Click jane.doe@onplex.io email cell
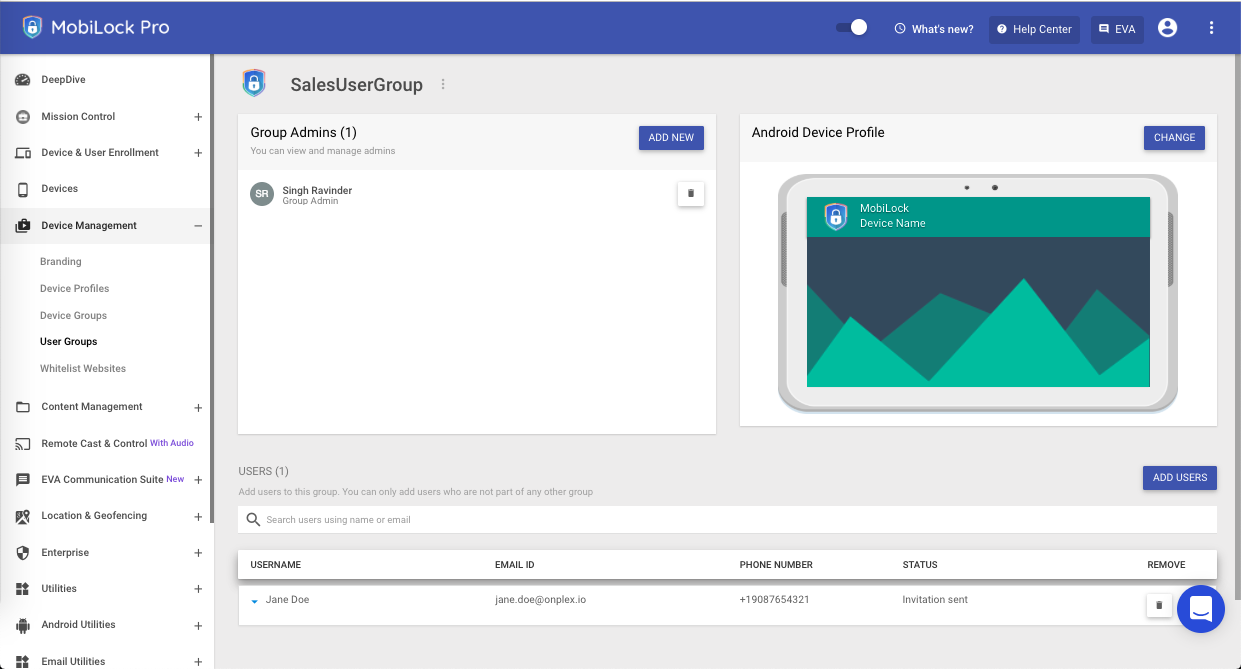 click(x=541, y=600)
